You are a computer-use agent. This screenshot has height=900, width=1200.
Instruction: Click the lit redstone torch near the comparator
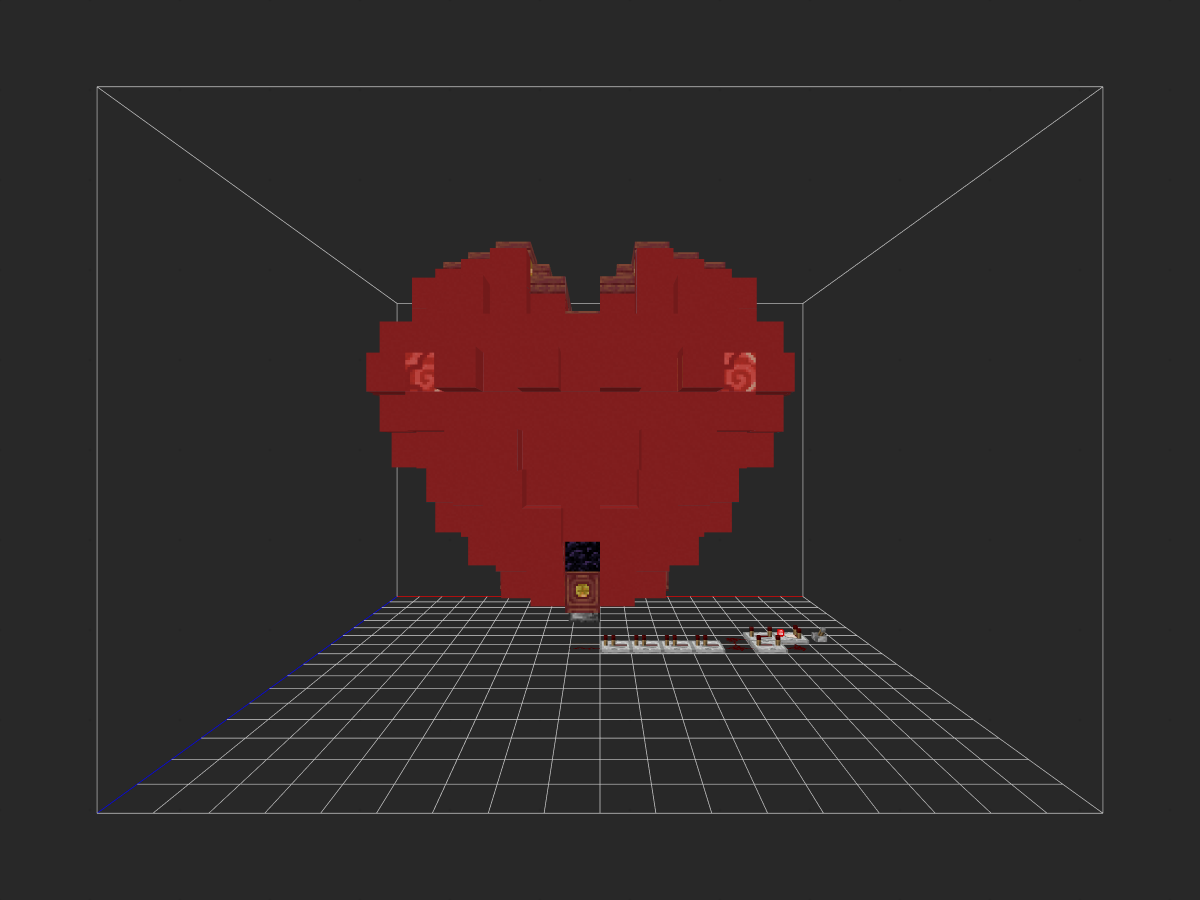780,632
